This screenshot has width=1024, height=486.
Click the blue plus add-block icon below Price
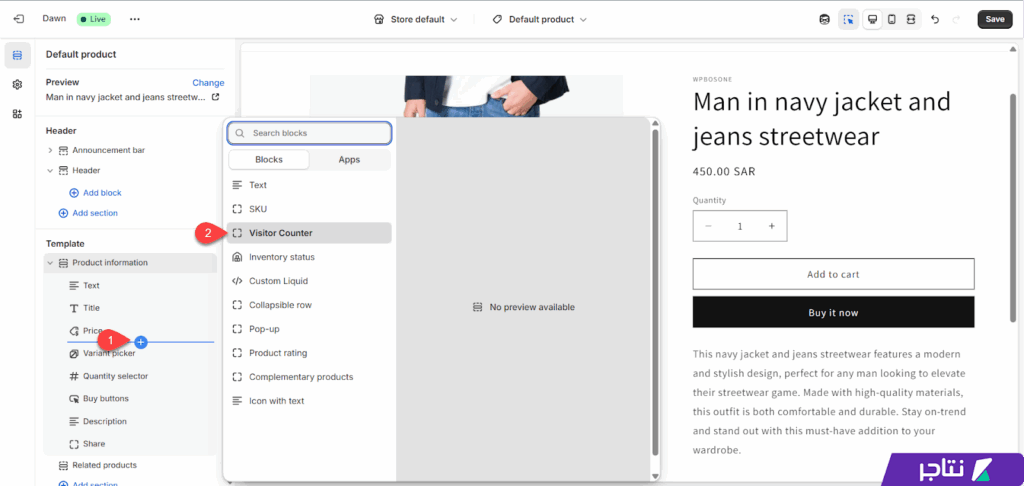[x=141, y=342]
